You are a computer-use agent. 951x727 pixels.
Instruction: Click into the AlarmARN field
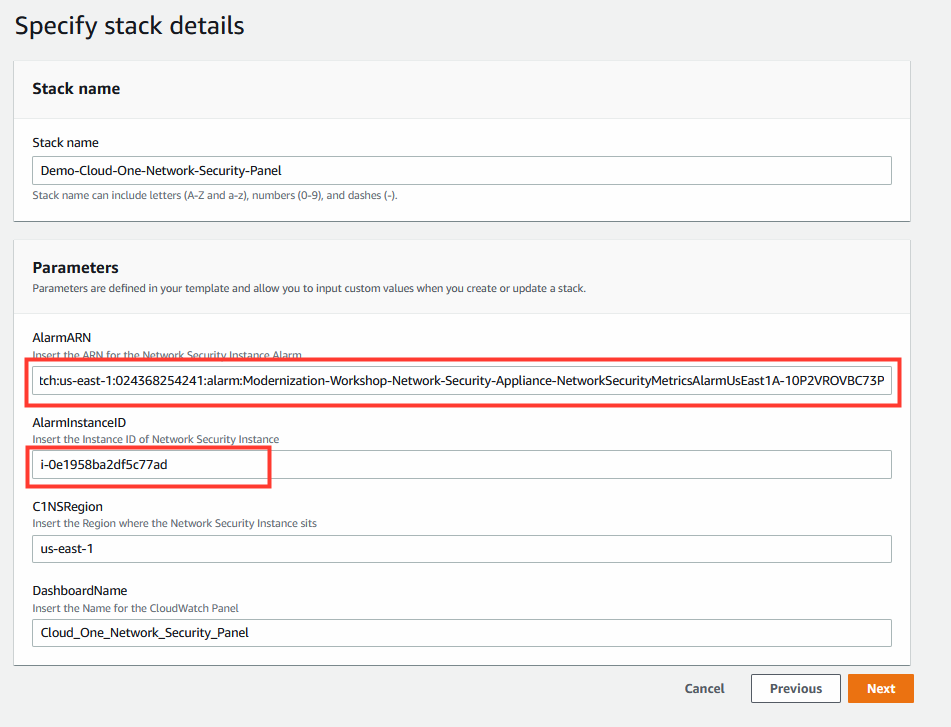tap(462, 380)
